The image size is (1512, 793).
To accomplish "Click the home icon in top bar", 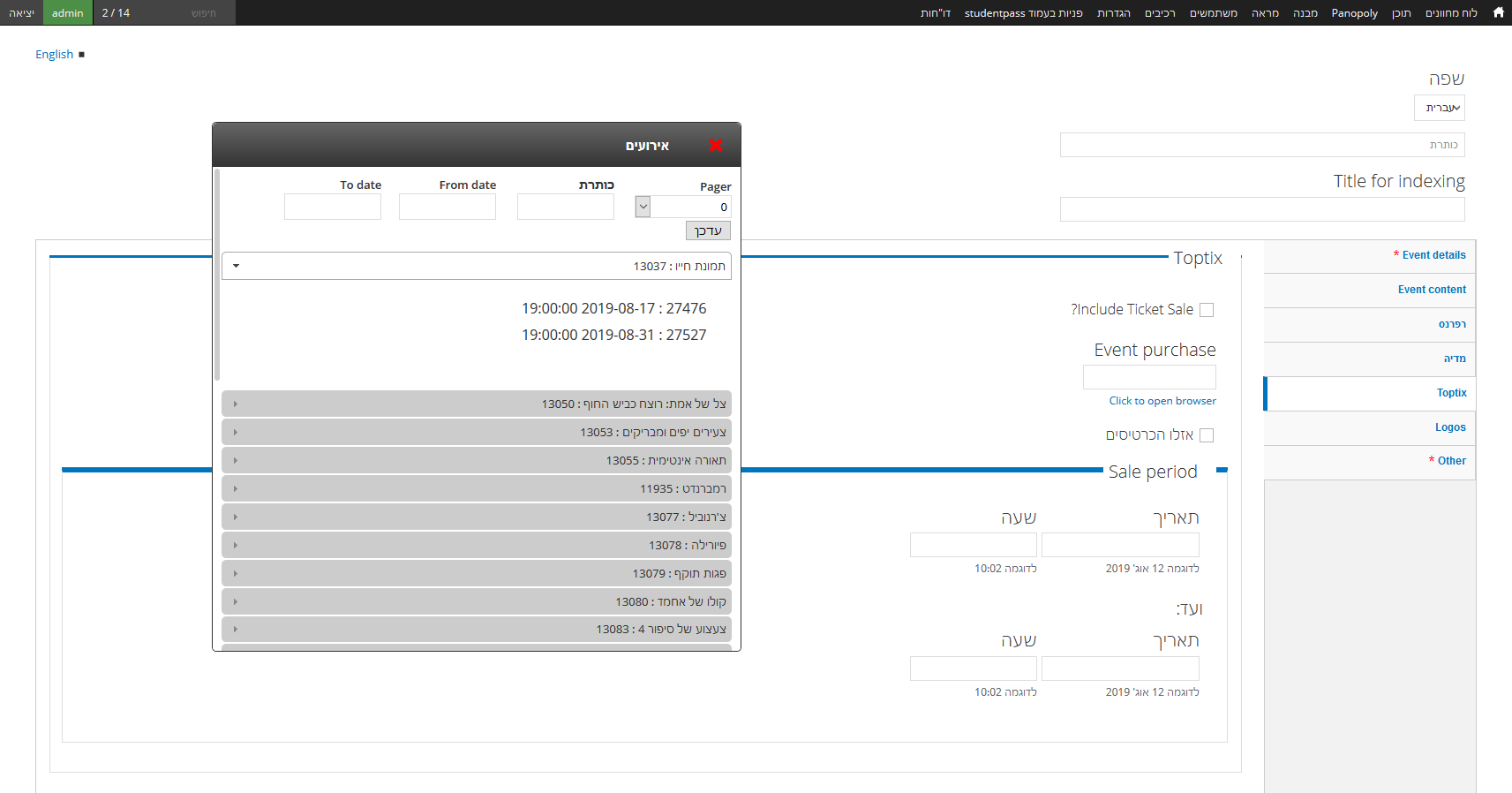I will [x=1498, y=12].
